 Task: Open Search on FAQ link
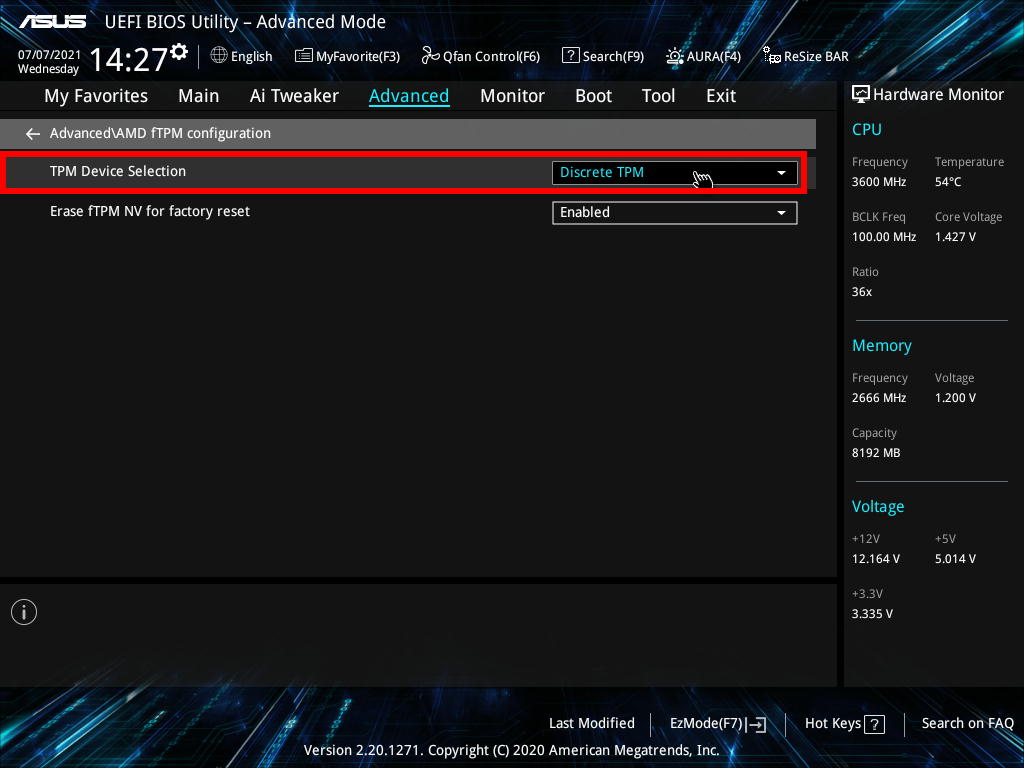pos(967,724)
